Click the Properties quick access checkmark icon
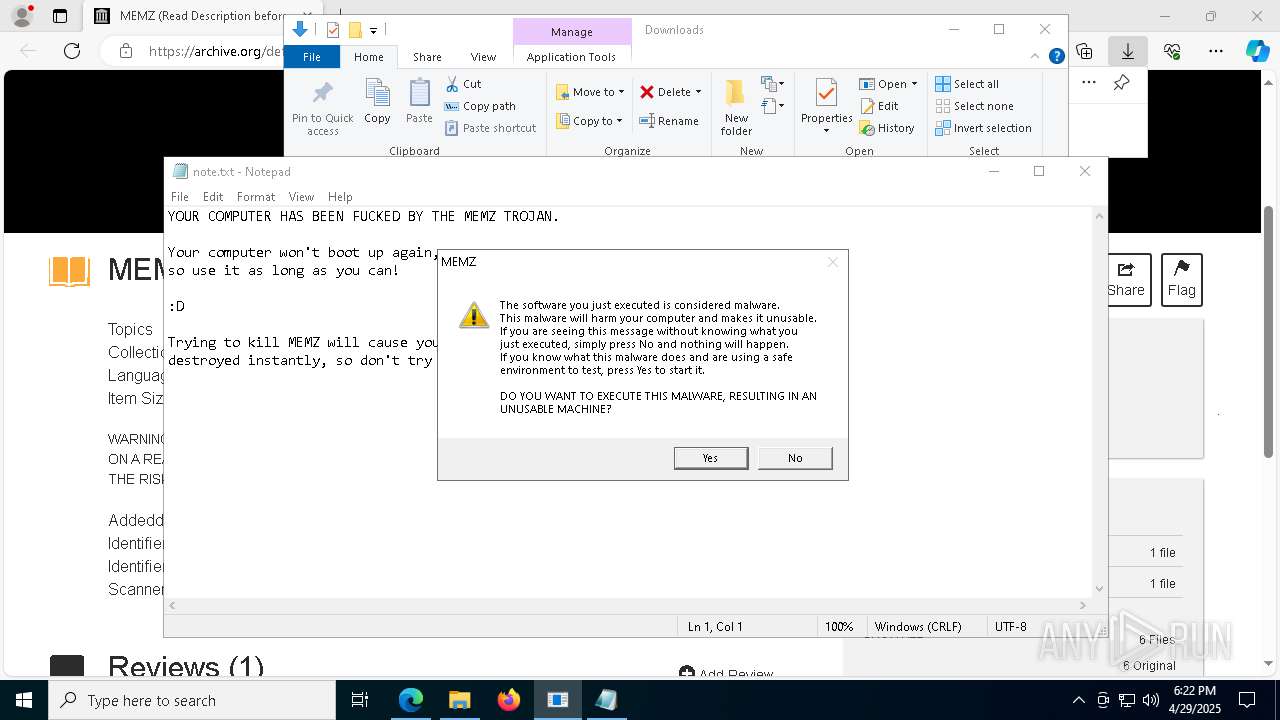Image resolution: width=1280 pixels, height=720 pixels. pos(333,30)
